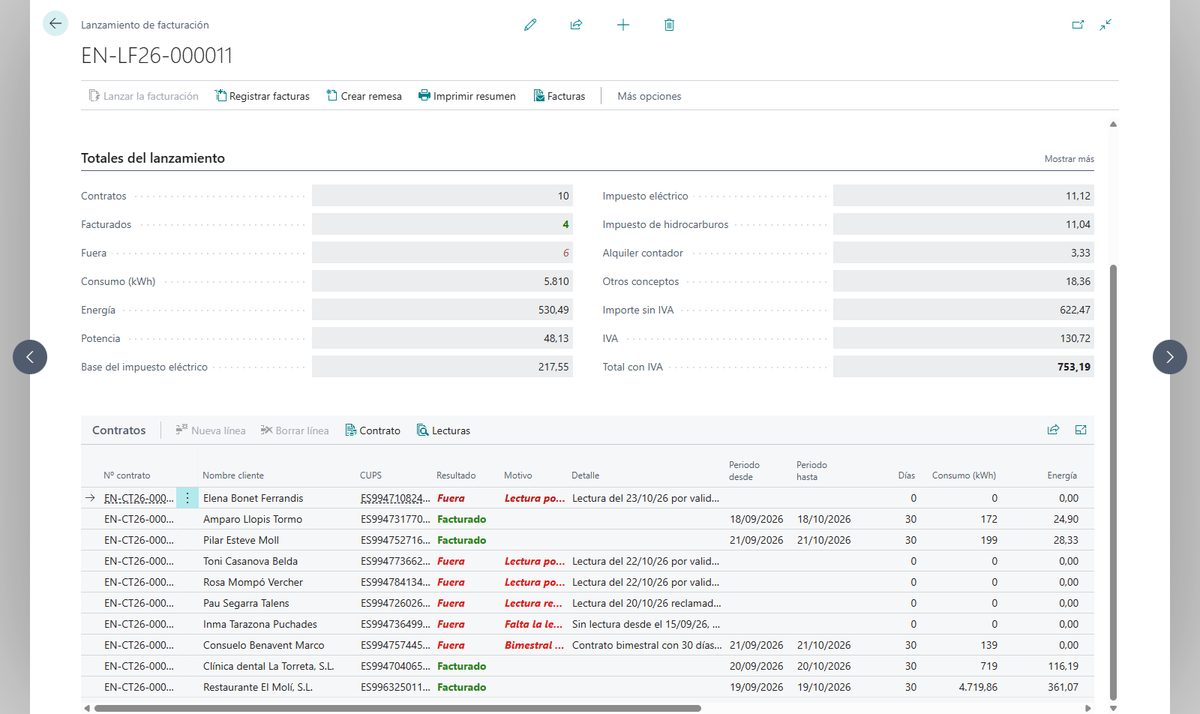Screen dimensions: 1200x714
Task: Click the collapse page arrows icon
Action: click(1105, 25)
